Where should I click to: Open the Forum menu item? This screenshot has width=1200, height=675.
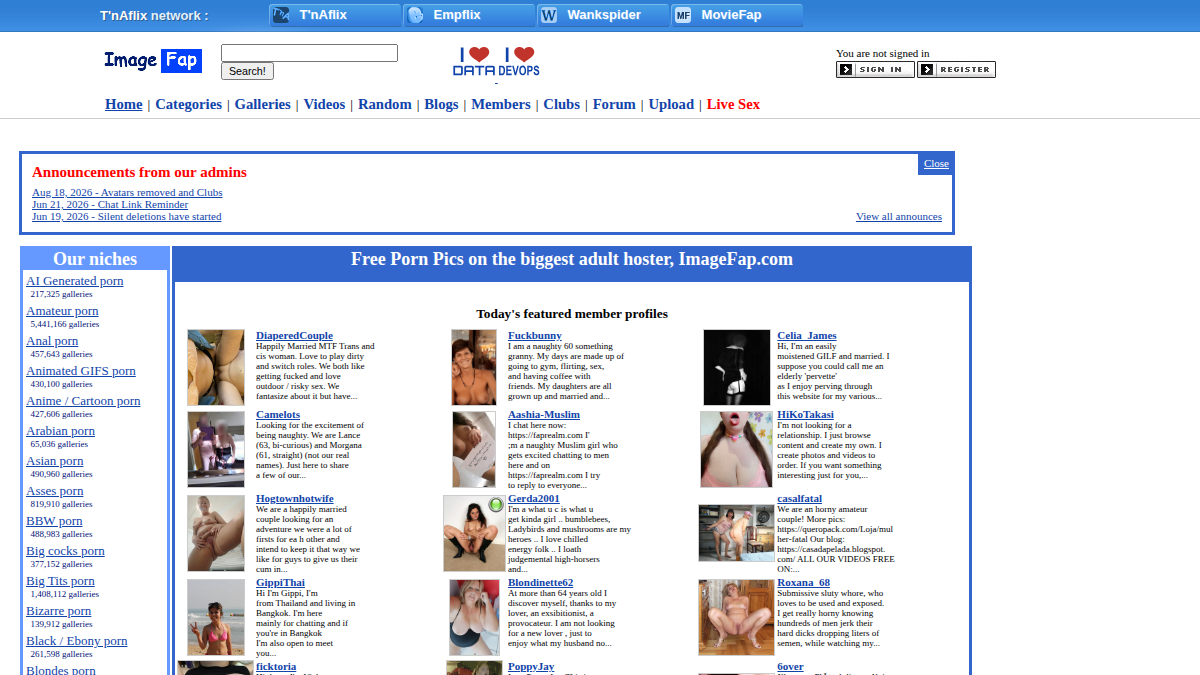click(x=614, y=104)
